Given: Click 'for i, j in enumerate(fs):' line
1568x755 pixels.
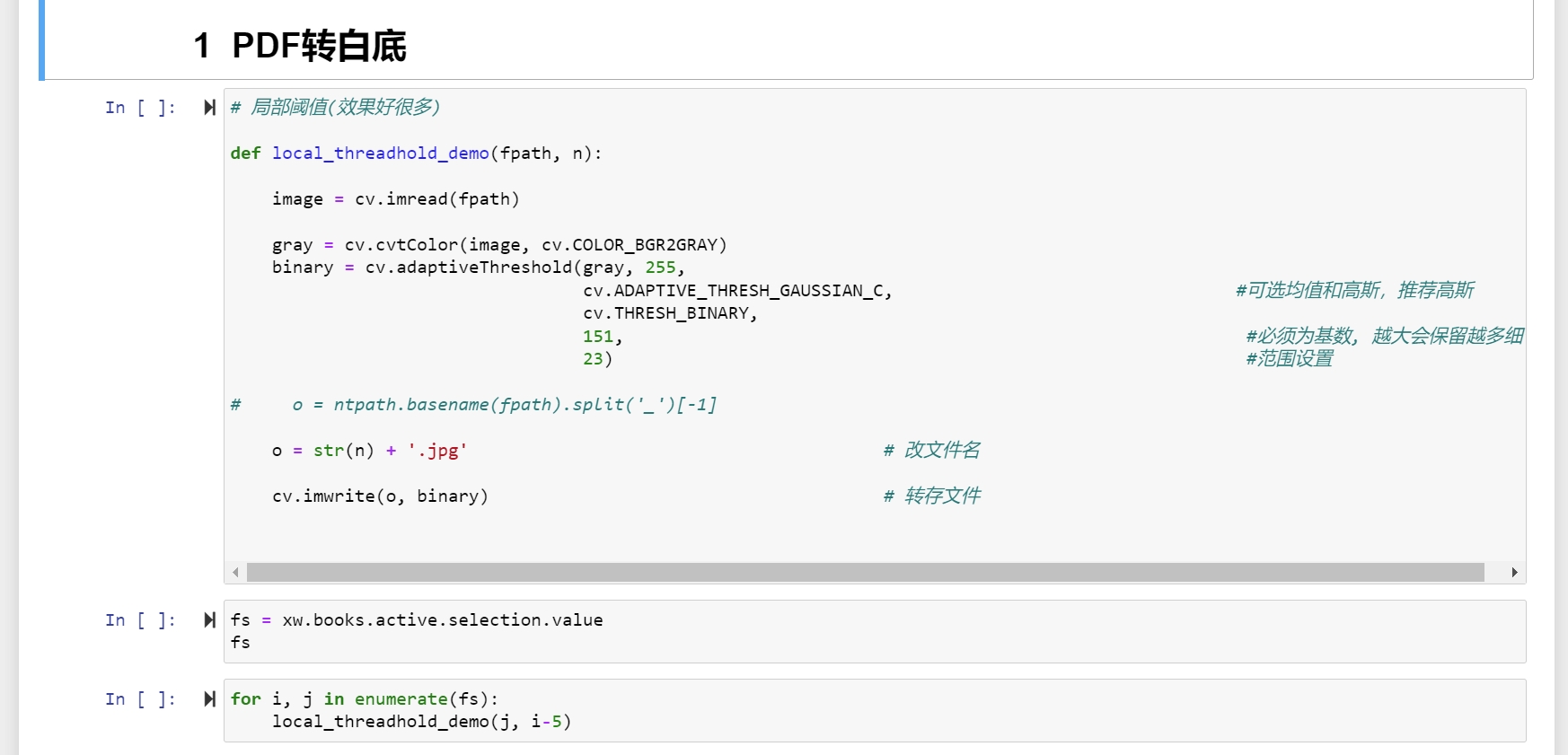Looking at the screenshot, I should click(x=364, y=699).
